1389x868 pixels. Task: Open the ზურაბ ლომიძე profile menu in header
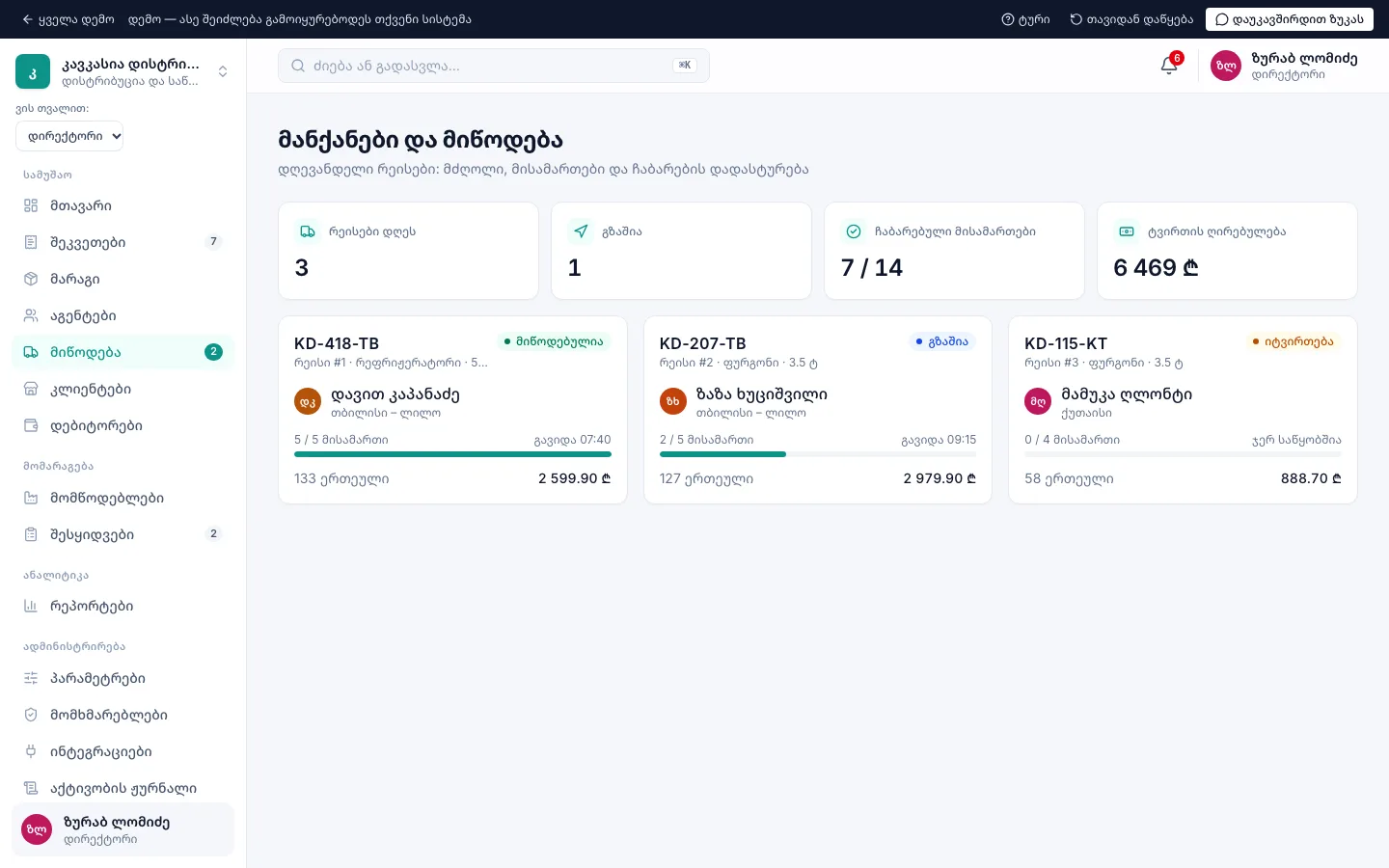[x=1284, y=66]
